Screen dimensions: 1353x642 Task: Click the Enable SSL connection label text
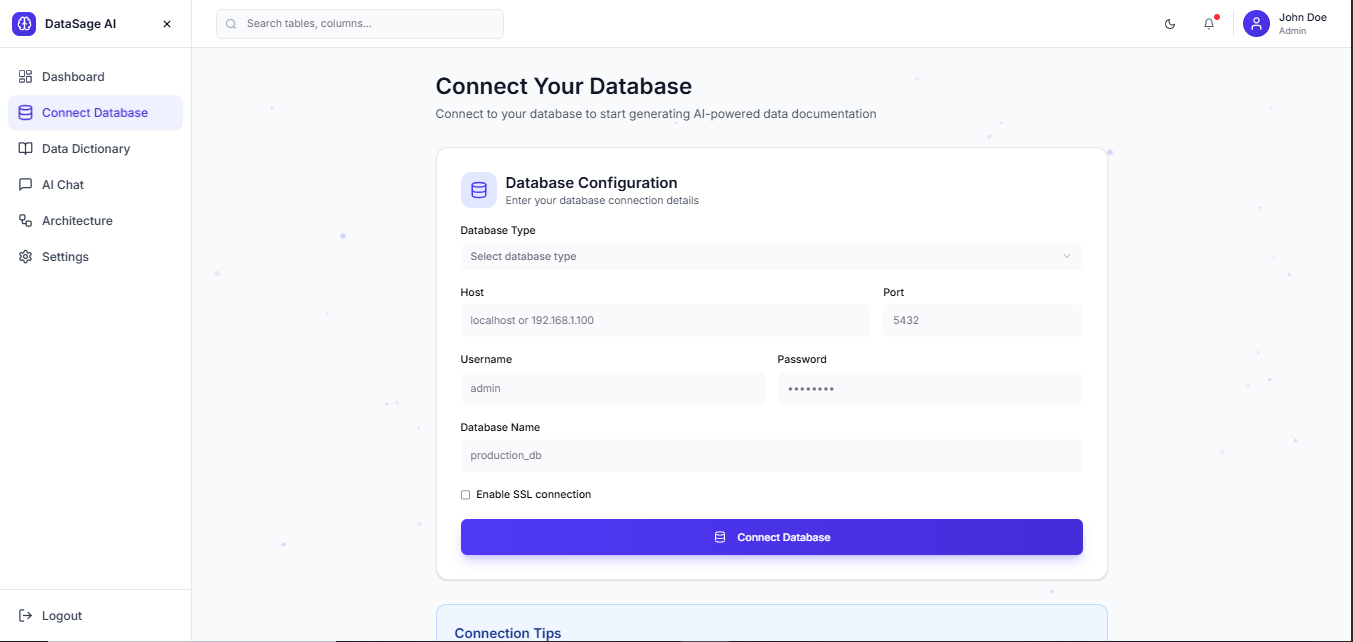coord(534,495)
